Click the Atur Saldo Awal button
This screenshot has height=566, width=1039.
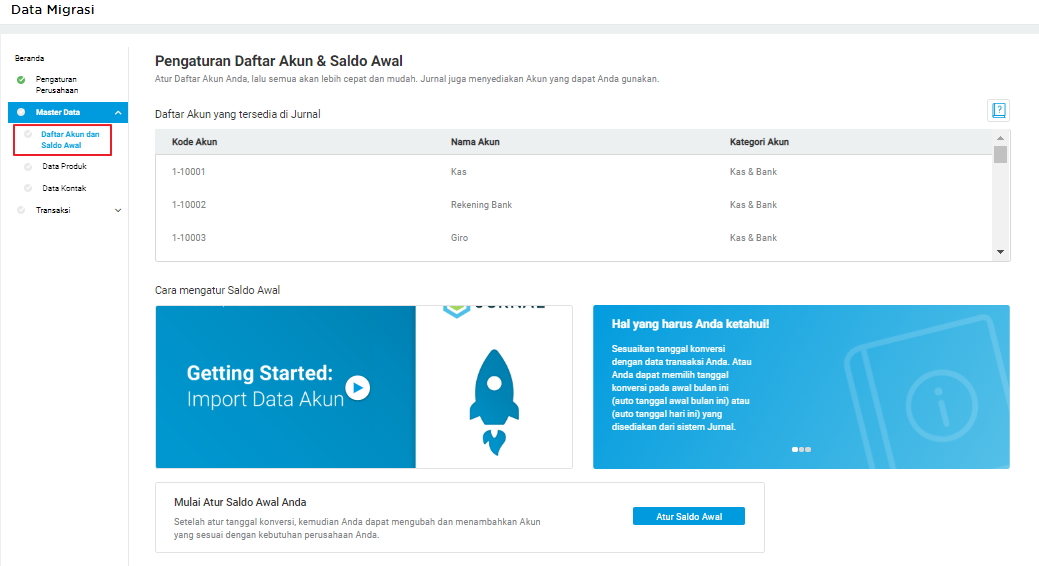688,516
